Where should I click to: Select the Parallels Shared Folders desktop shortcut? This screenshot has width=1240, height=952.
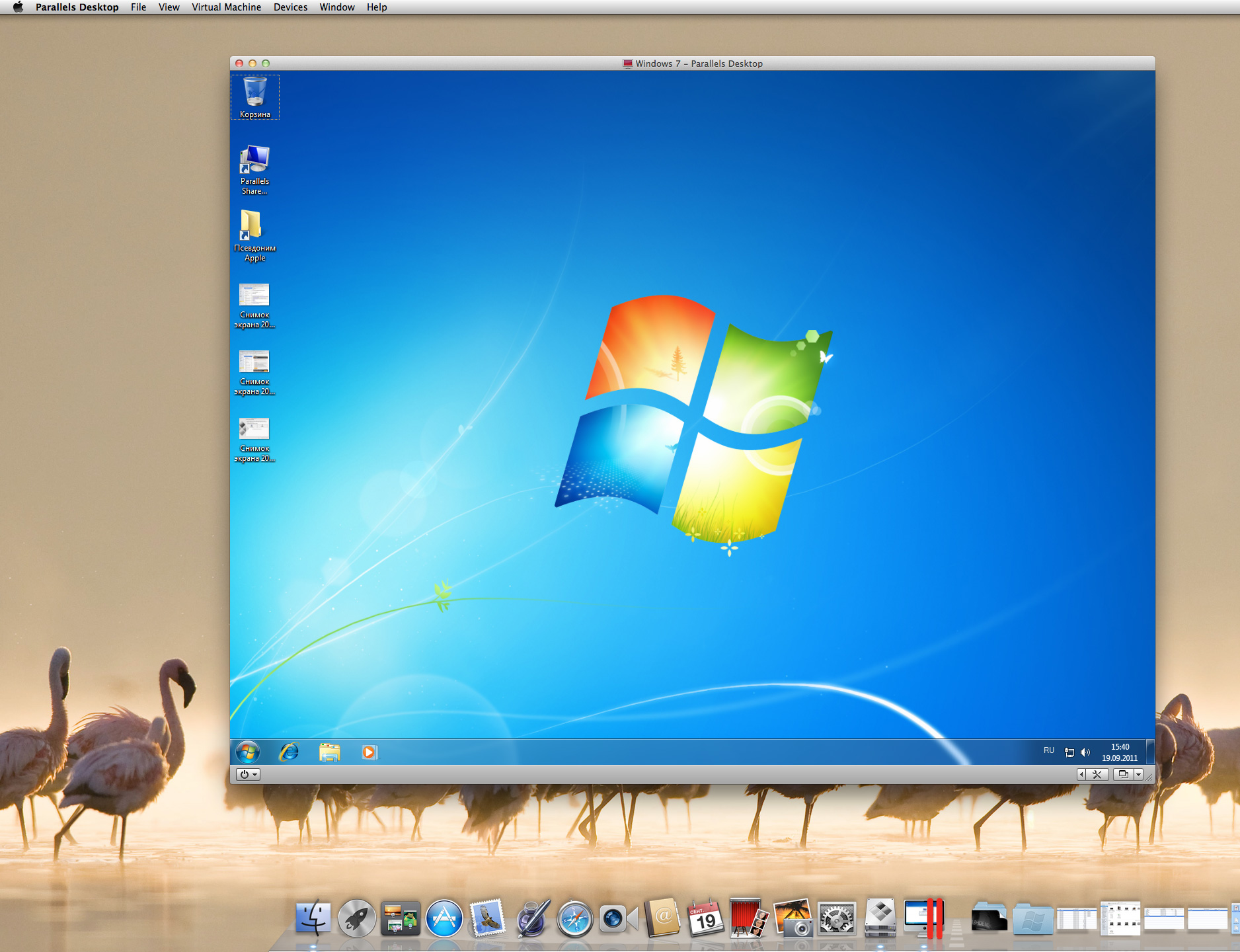point(254,169)
